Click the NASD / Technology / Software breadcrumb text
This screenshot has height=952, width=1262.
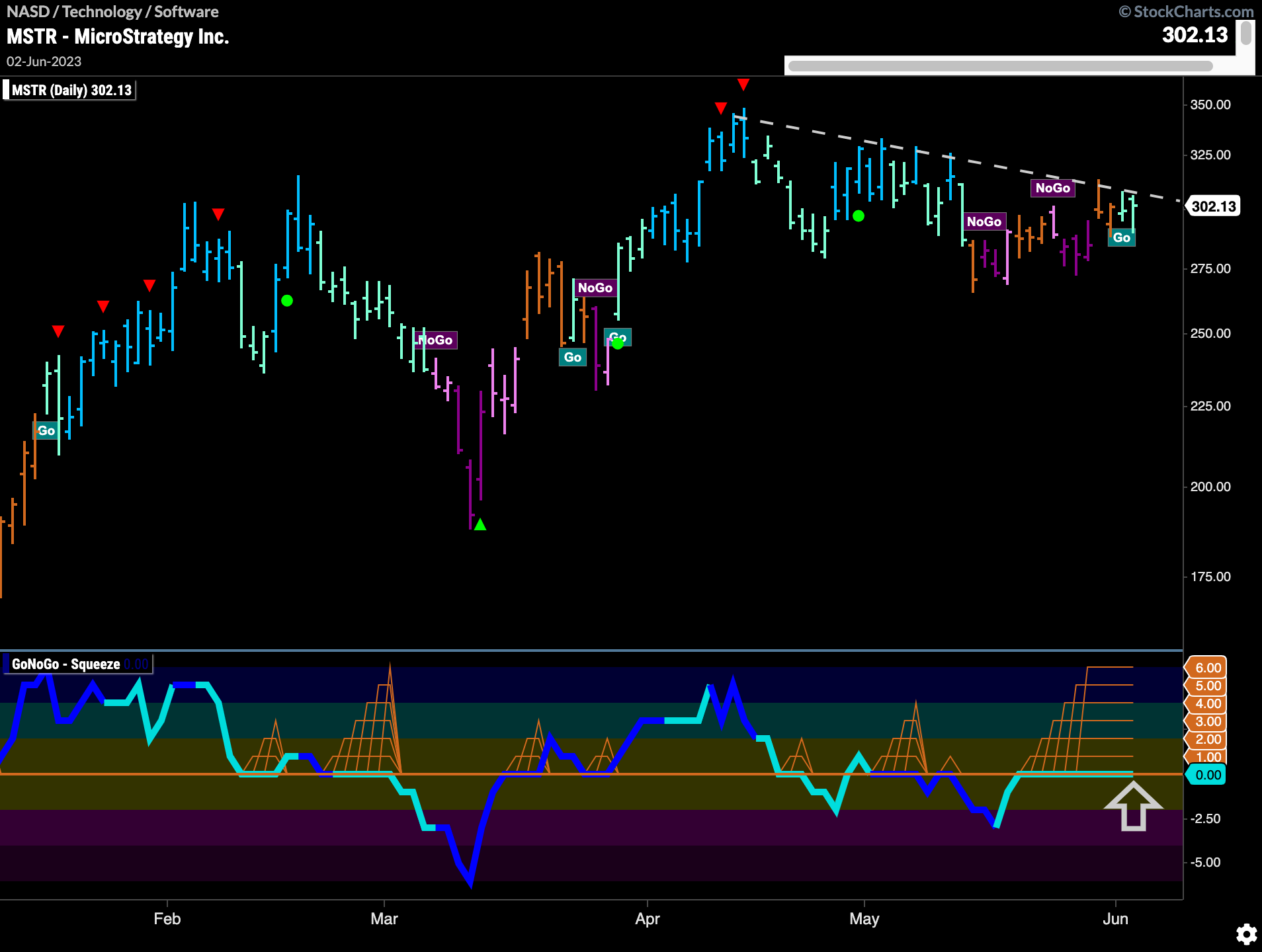coord(112,11)
